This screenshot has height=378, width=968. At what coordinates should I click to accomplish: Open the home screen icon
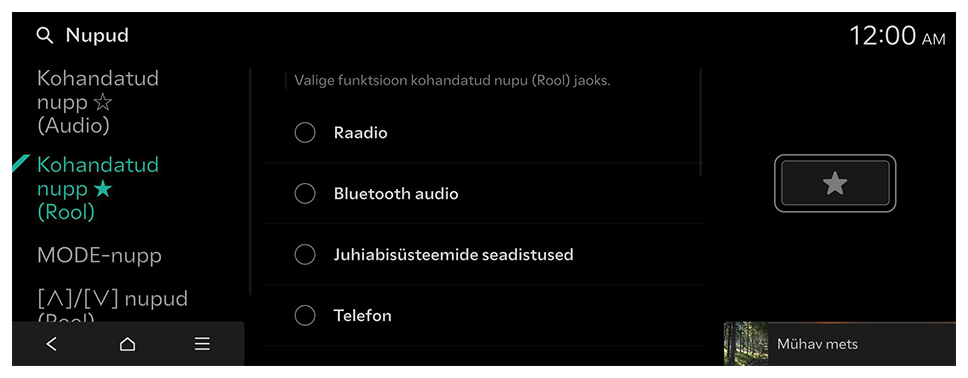click(x=127, y=344)
